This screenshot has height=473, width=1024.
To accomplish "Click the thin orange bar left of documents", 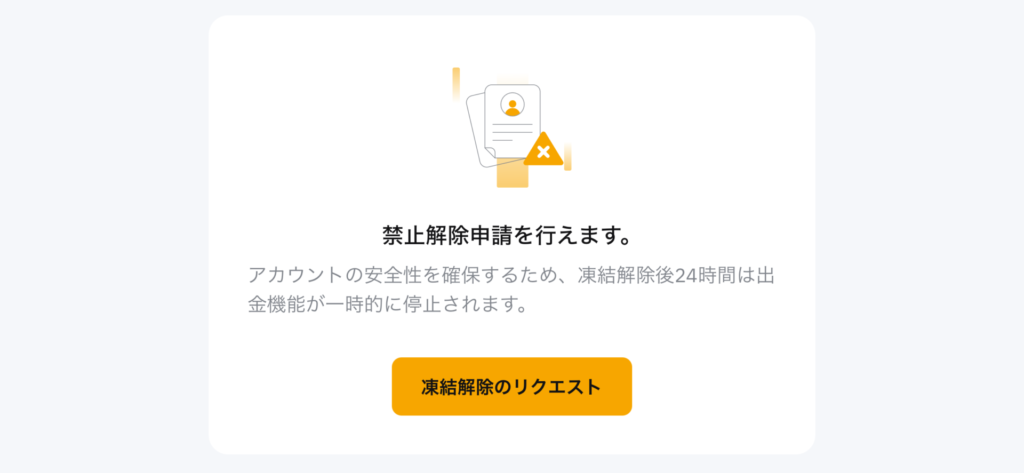I will pos(456,84).
